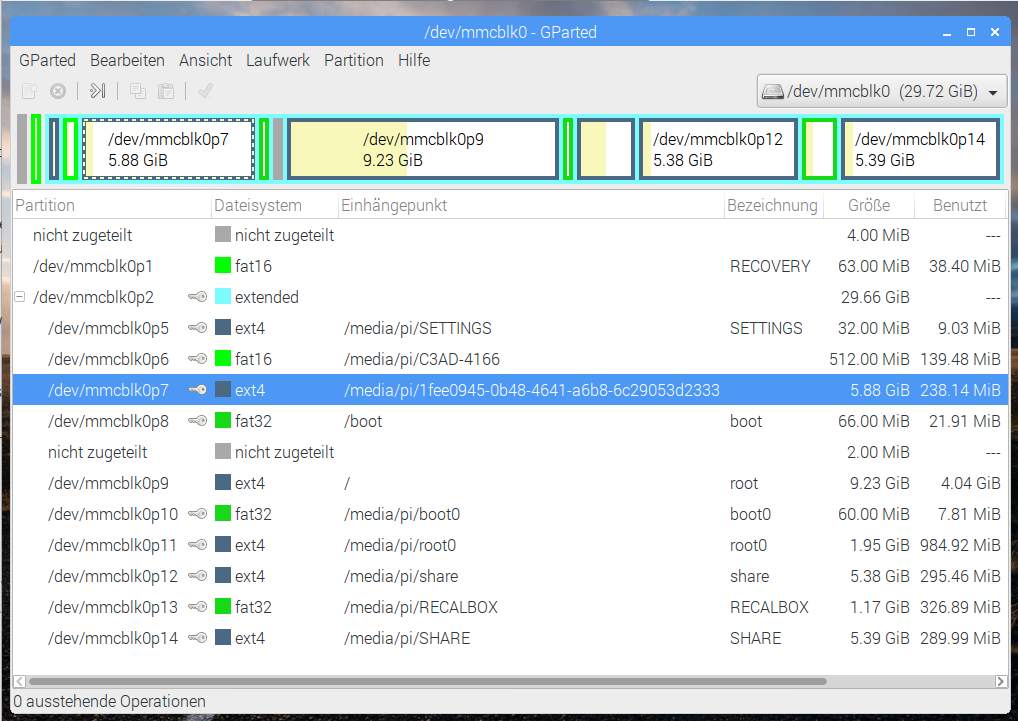
Task: Open the Partition menu
Action: point(353,60)
